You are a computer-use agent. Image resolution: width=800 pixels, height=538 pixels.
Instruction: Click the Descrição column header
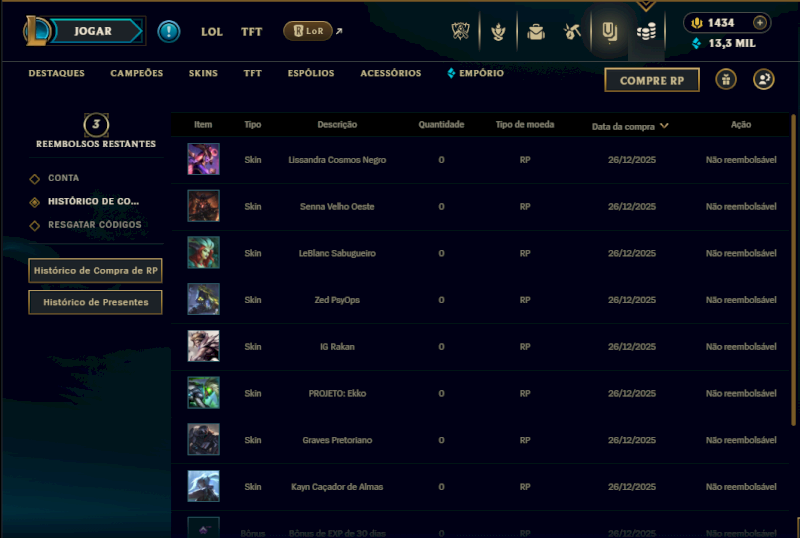tap(337, 125)
